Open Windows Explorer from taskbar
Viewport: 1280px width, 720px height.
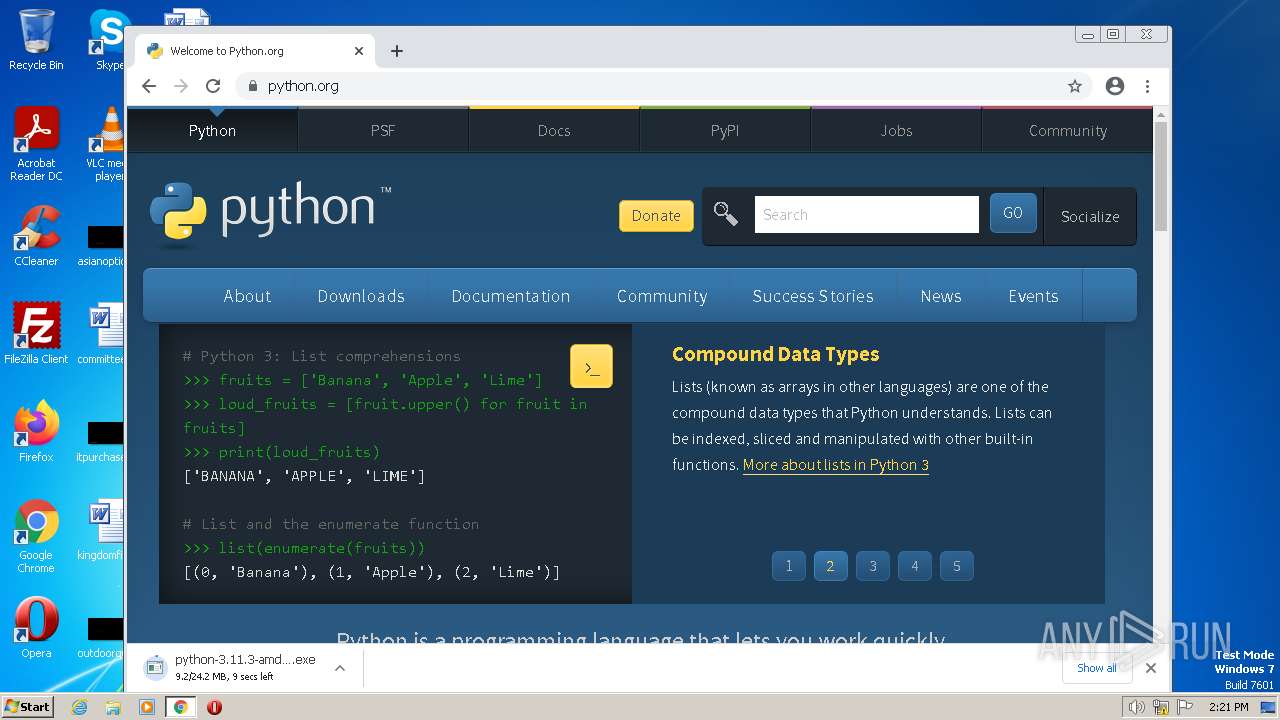click(113, 707)
